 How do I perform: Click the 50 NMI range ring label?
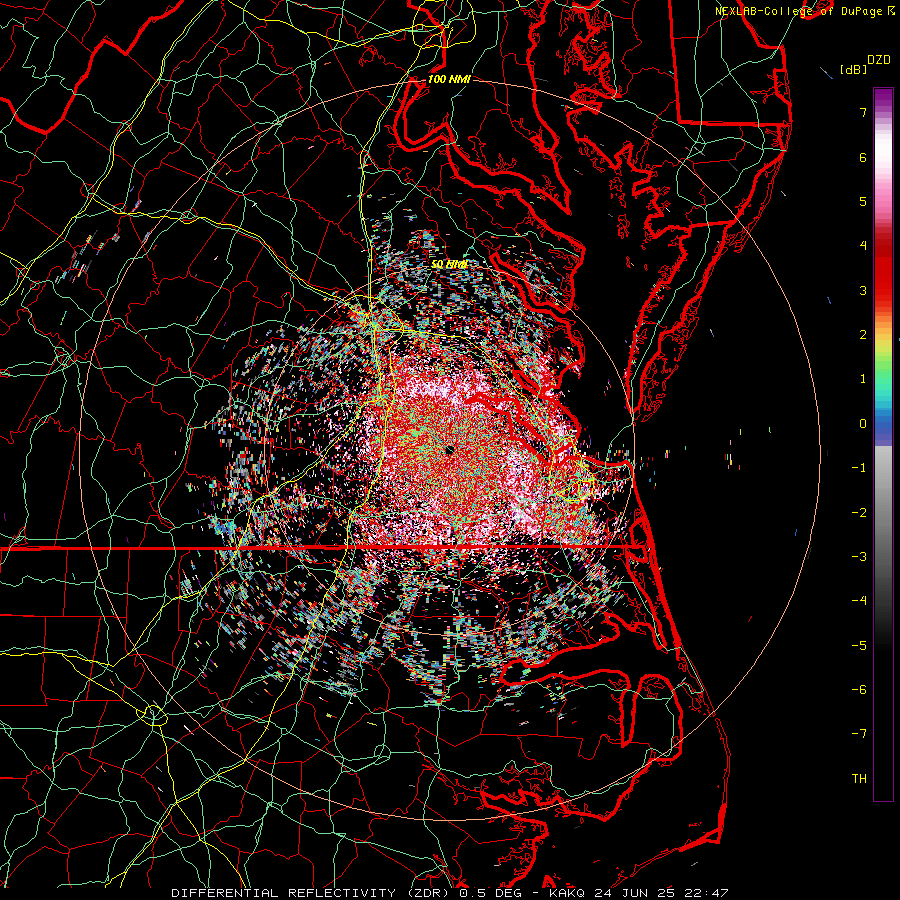[449, 264]
